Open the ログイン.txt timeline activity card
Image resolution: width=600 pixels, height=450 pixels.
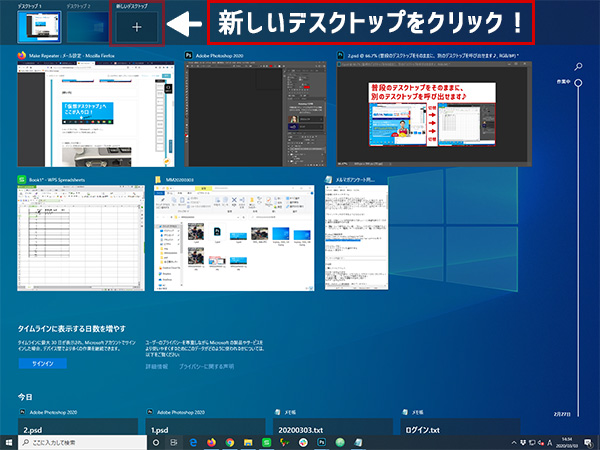pos(460,426)
